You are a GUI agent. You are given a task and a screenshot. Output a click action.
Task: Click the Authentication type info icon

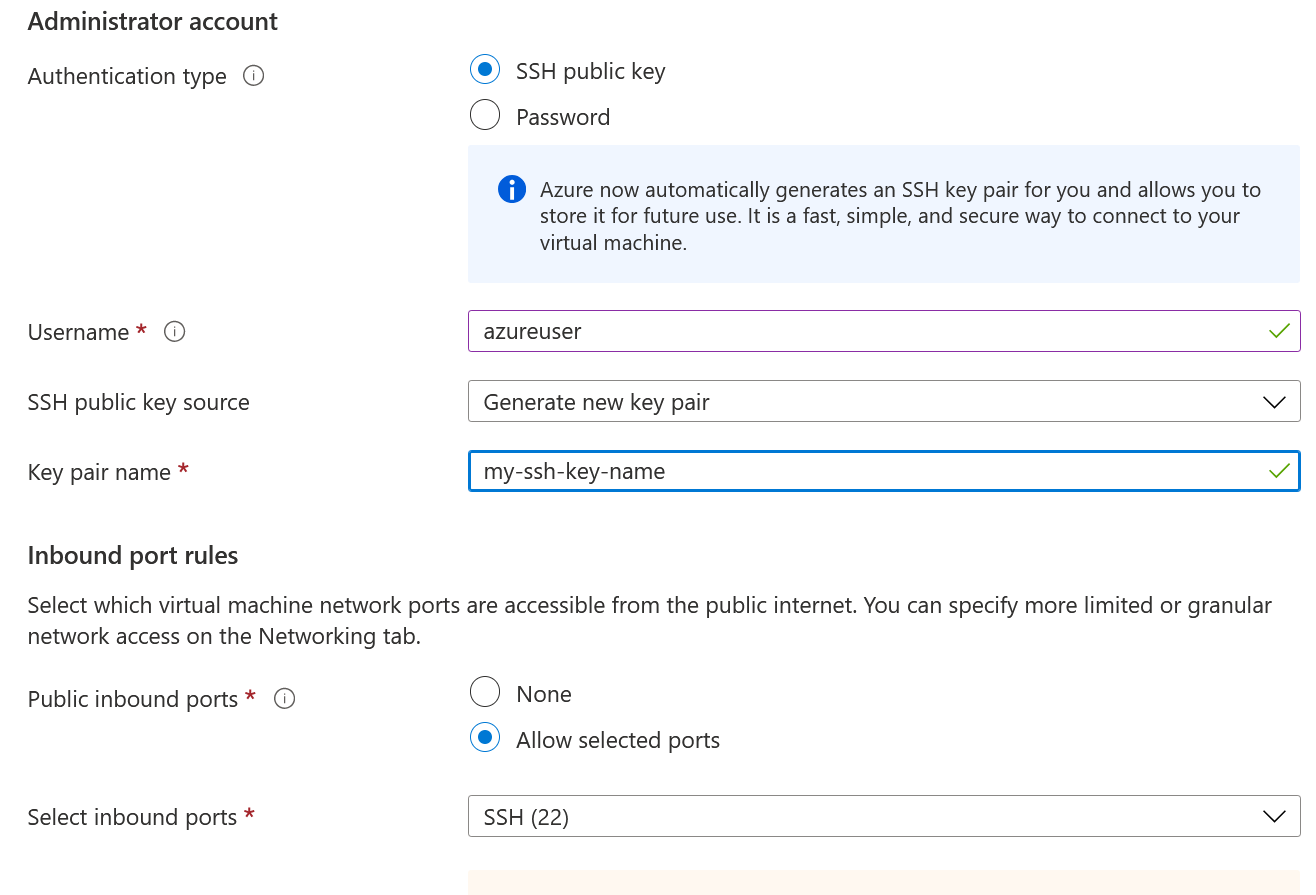coord(254,76)
